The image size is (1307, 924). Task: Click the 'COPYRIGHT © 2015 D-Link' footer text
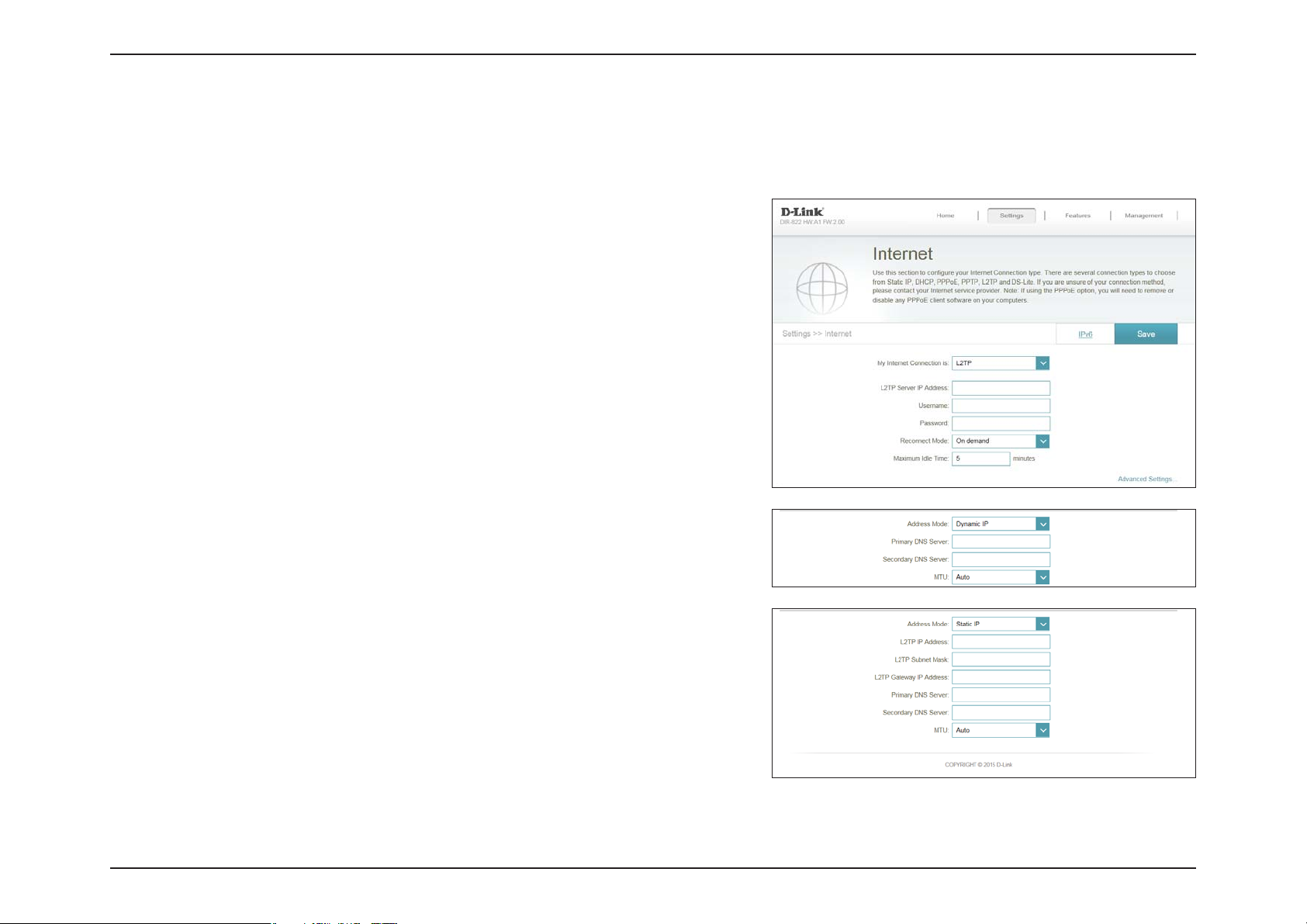978,765
